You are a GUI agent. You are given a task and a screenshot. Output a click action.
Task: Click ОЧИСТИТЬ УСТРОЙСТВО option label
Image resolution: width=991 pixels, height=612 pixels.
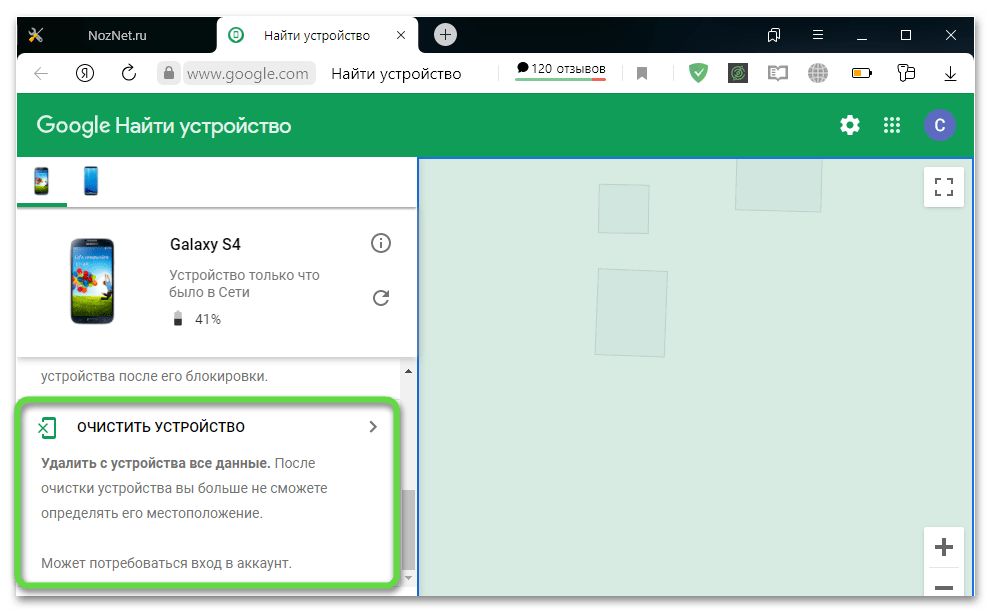[160, 427]
